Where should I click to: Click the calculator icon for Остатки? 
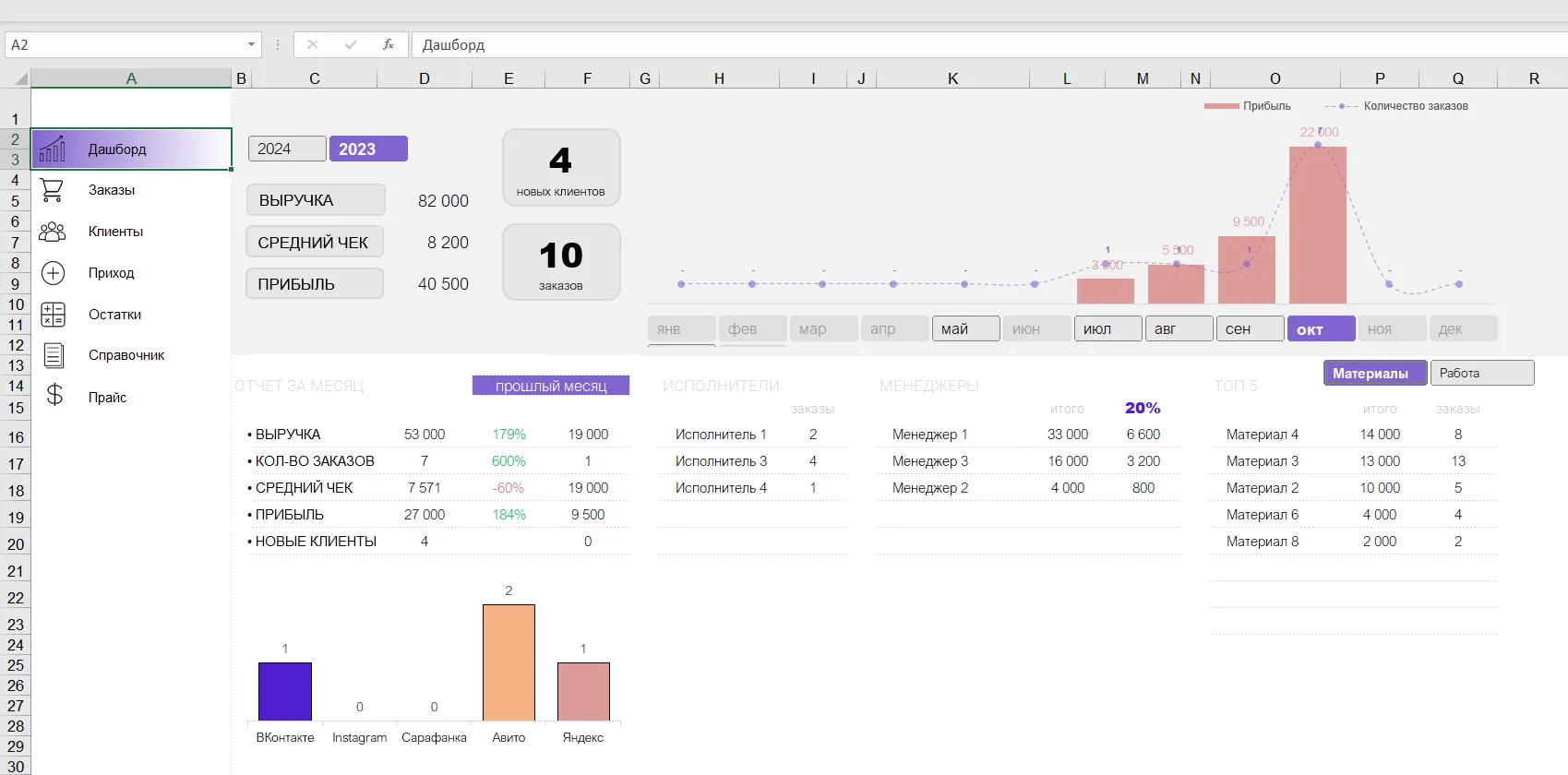(54, 315)
